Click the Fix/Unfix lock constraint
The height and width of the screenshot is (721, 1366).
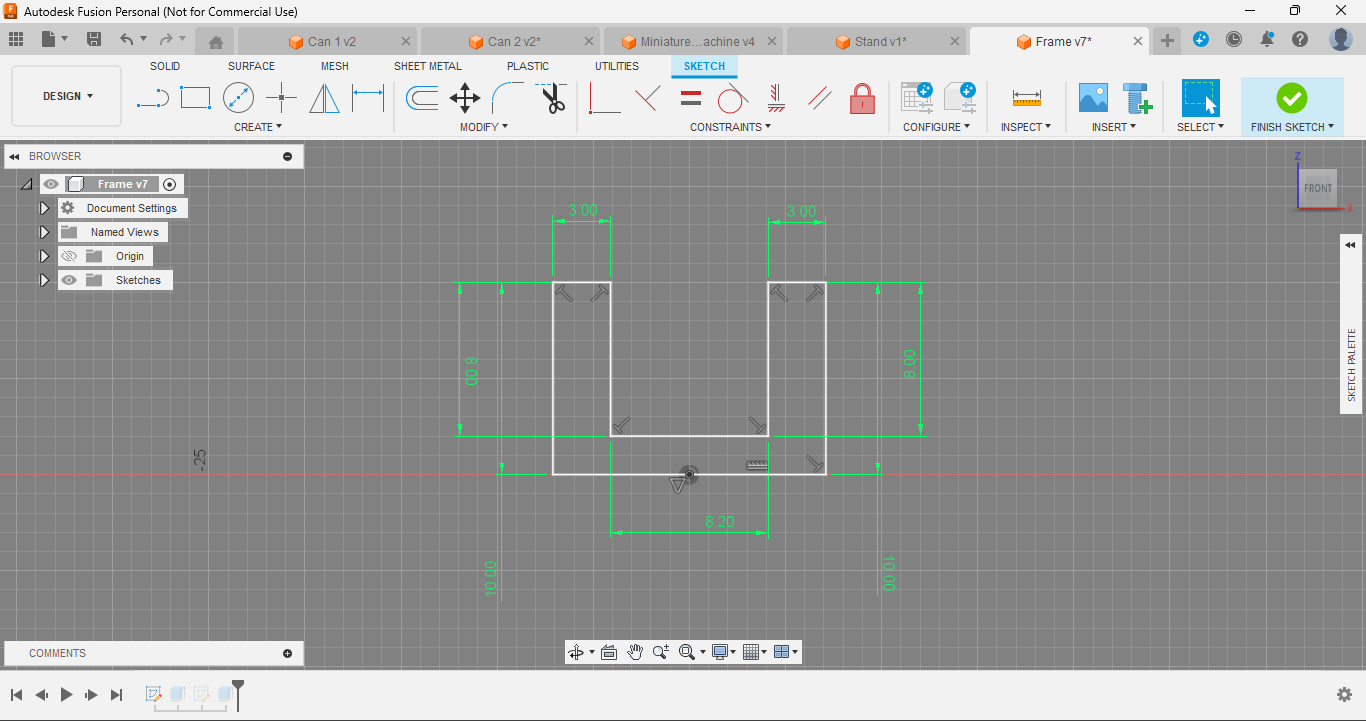[862, 98]
